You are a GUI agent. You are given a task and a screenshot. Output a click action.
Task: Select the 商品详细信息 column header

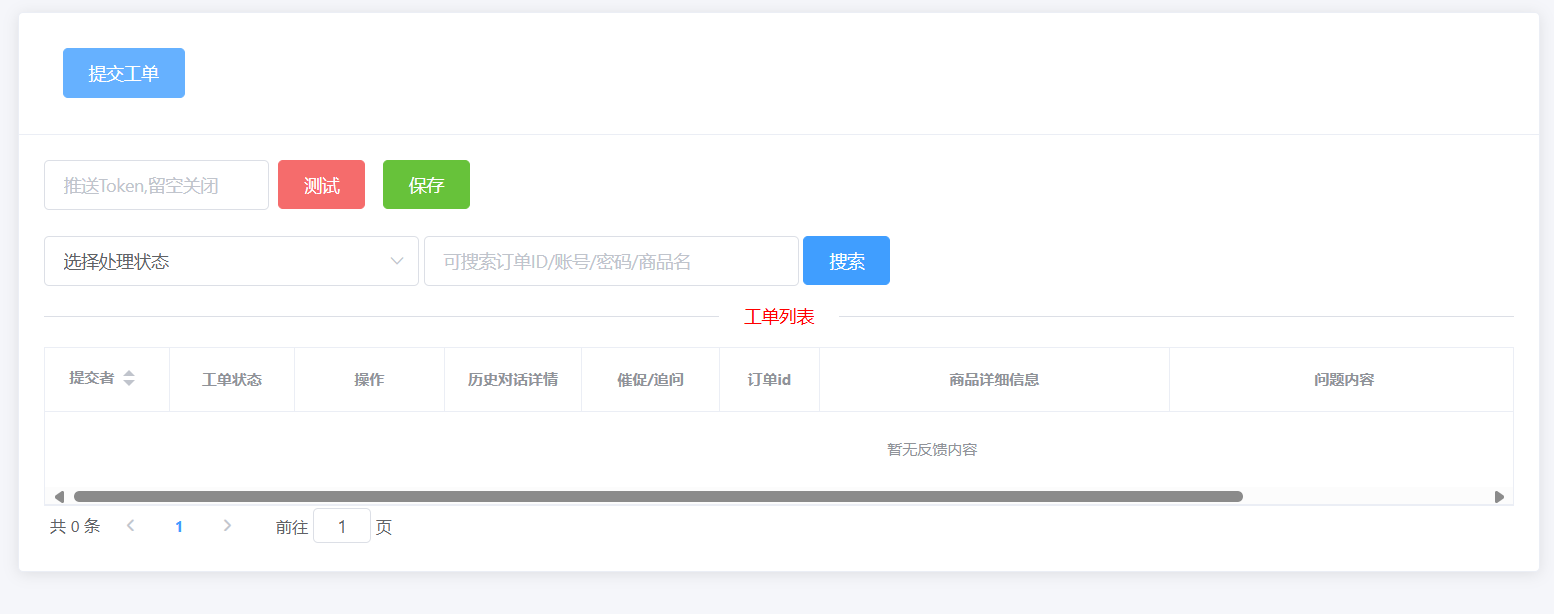click(x=994, y=380)
